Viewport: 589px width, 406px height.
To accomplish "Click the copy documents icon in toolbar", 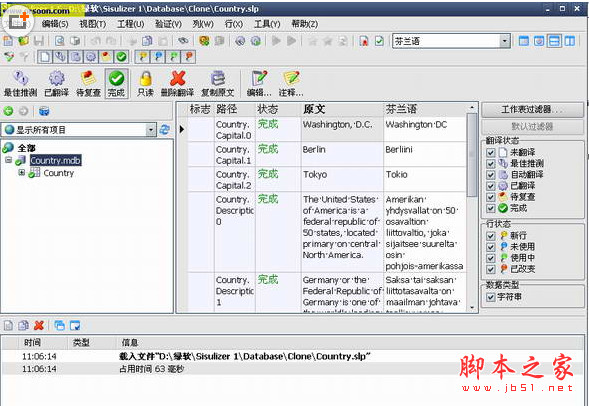I will 147,41.
